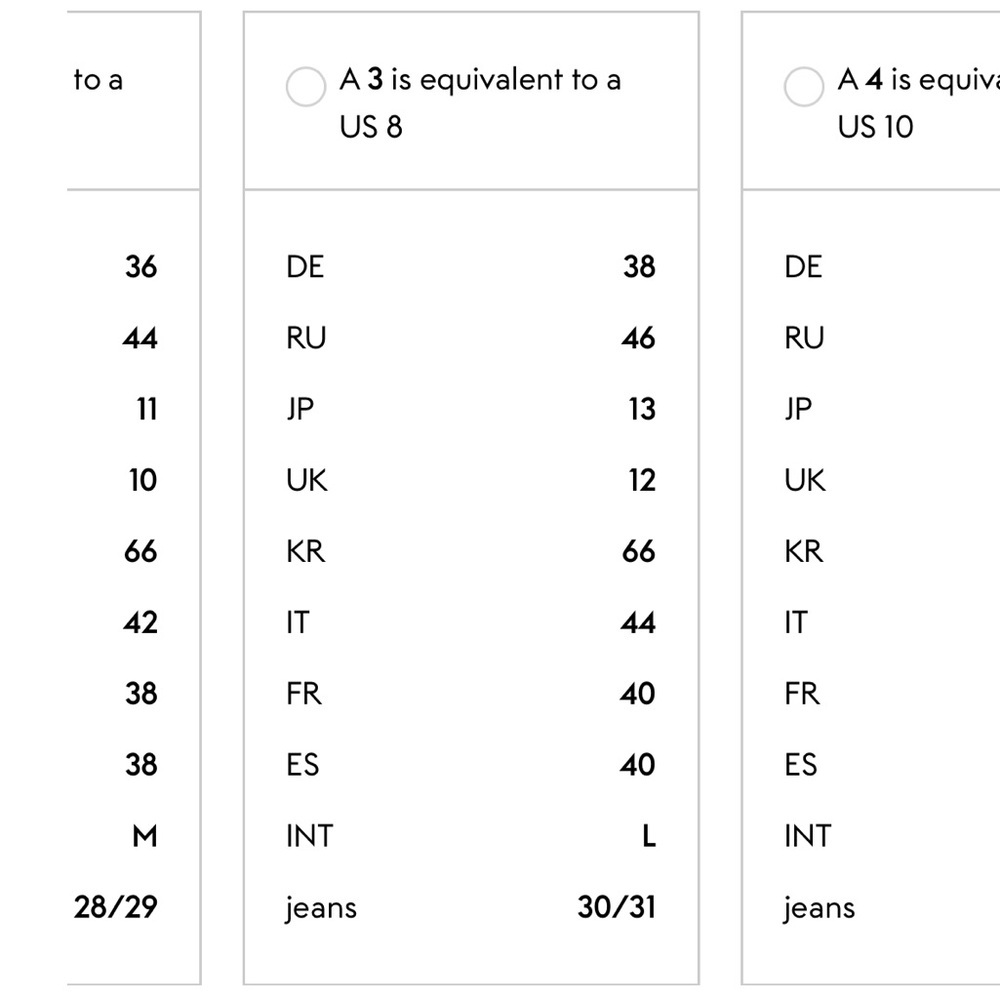The height and width of the screenshot is (1000, 1000).
Task: Click the JP 13 row in size 3 card
Action: click(471, 409)
